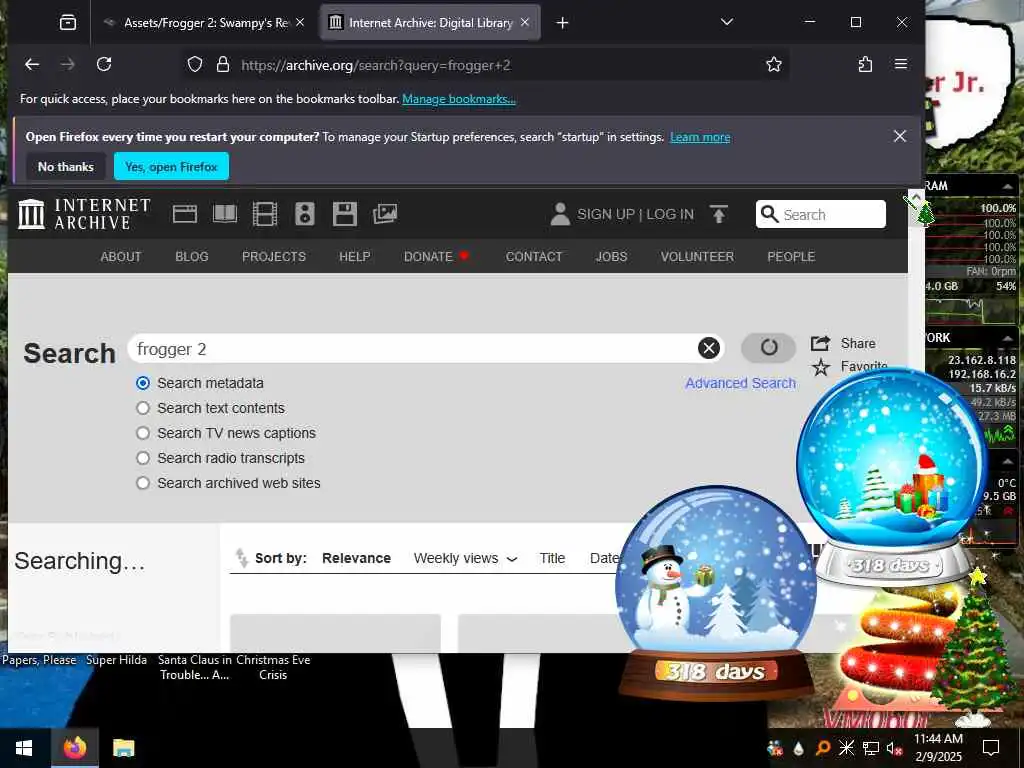Screen dimensions: 1024x768
Task: Click the user avatar icon
Action: click(560, 214)
